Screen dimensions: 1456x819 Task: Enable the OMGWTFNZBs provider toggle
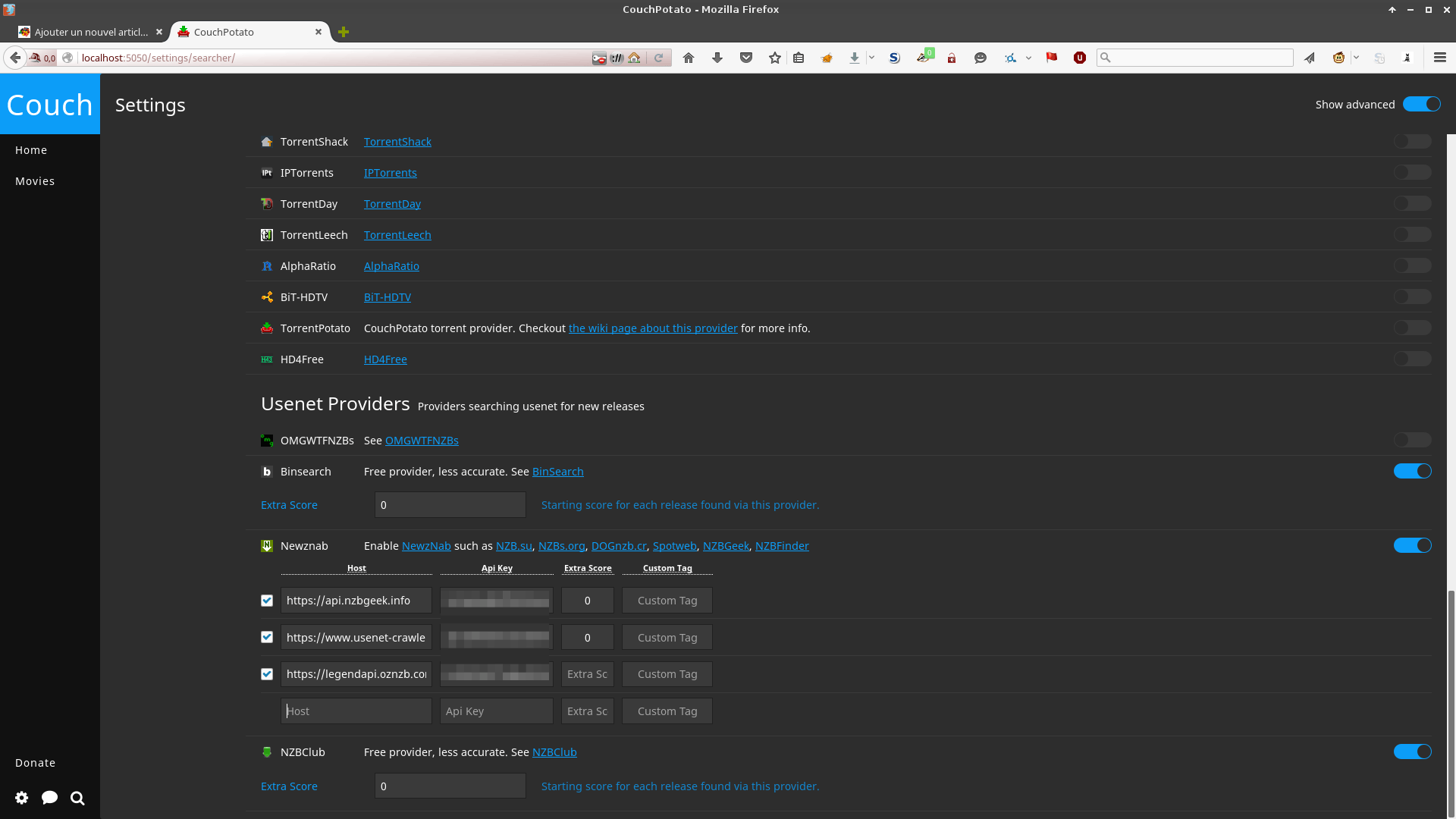click(x=1412, y=441)
